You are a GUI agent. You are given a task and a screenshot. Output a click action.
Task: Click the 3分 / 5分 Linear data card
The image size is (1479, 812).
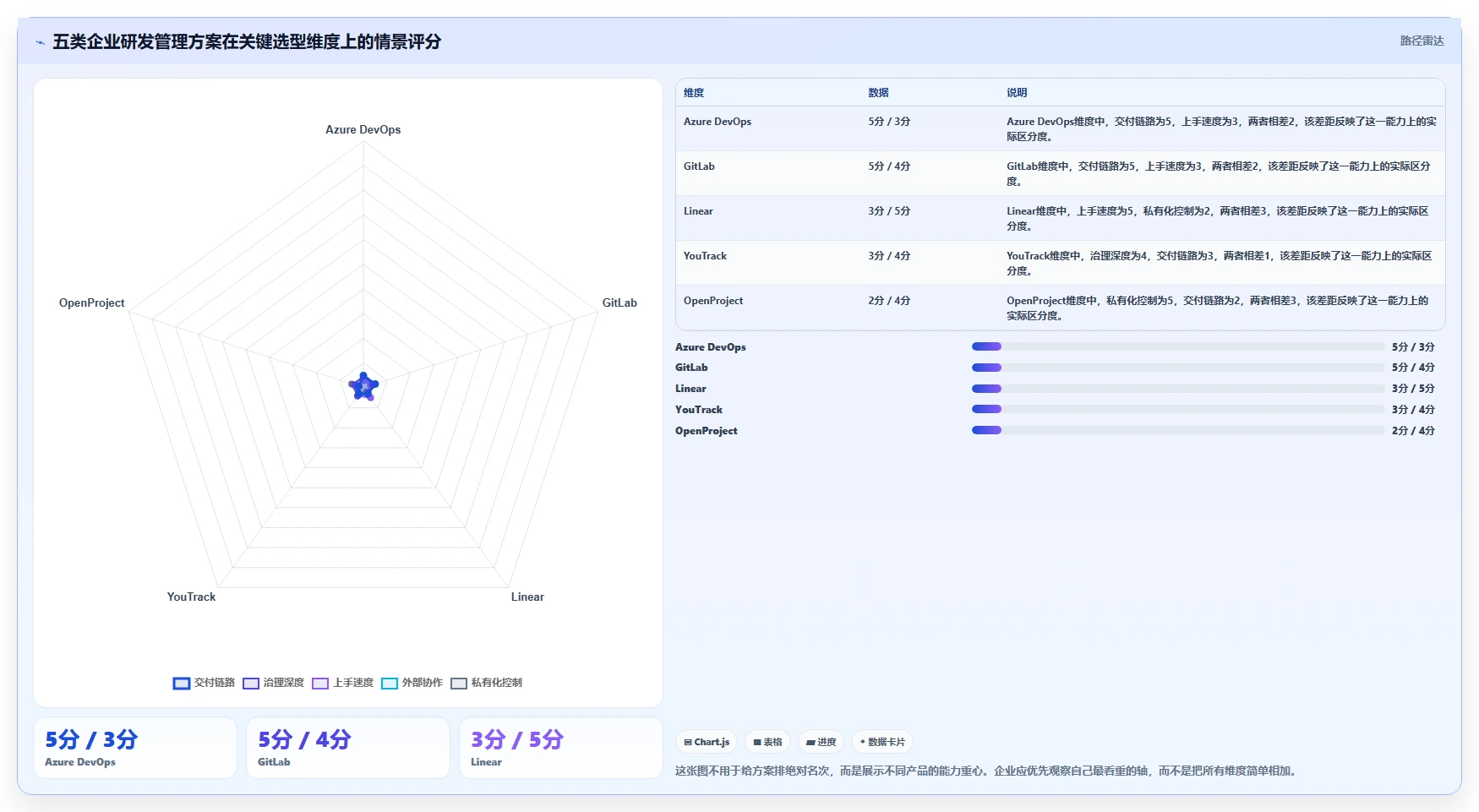point(561,748)
